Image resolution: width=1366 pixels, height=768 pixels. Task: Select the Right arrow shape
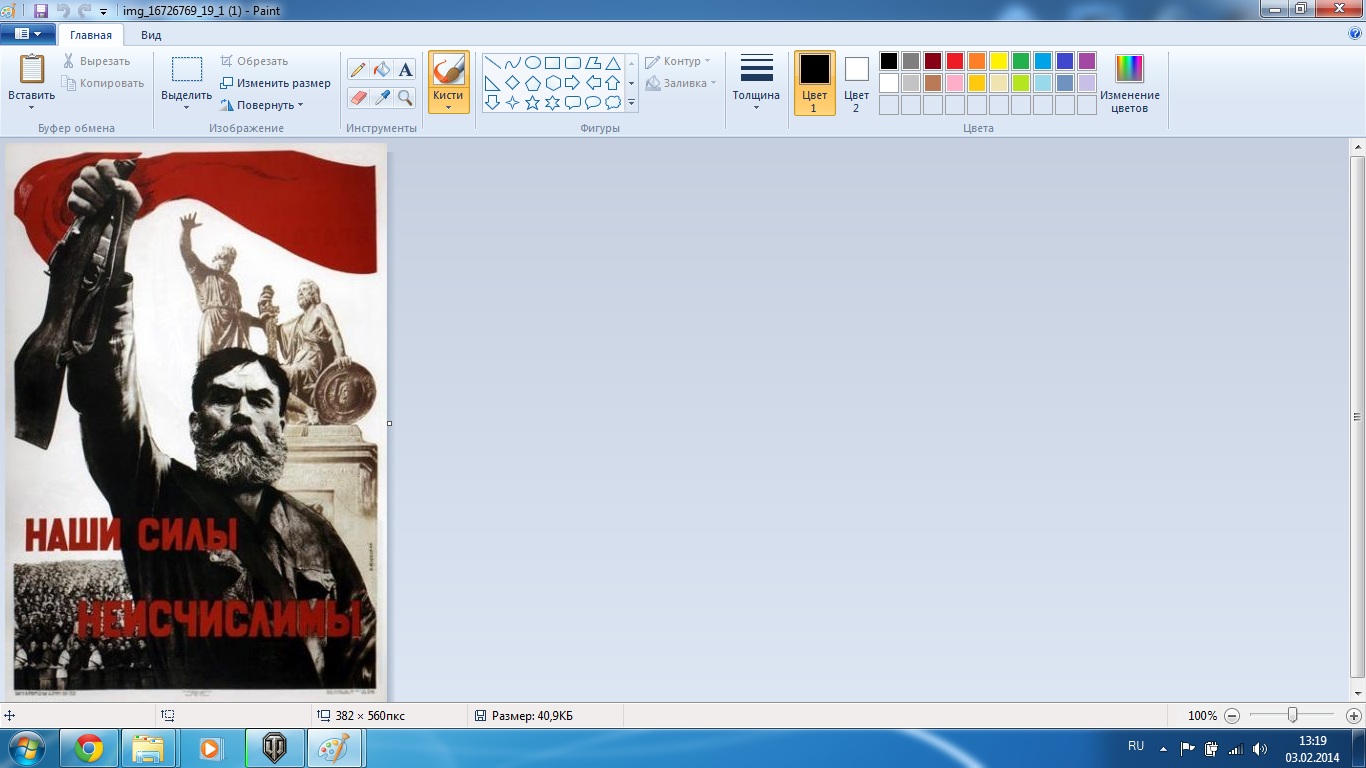point(573,83)
